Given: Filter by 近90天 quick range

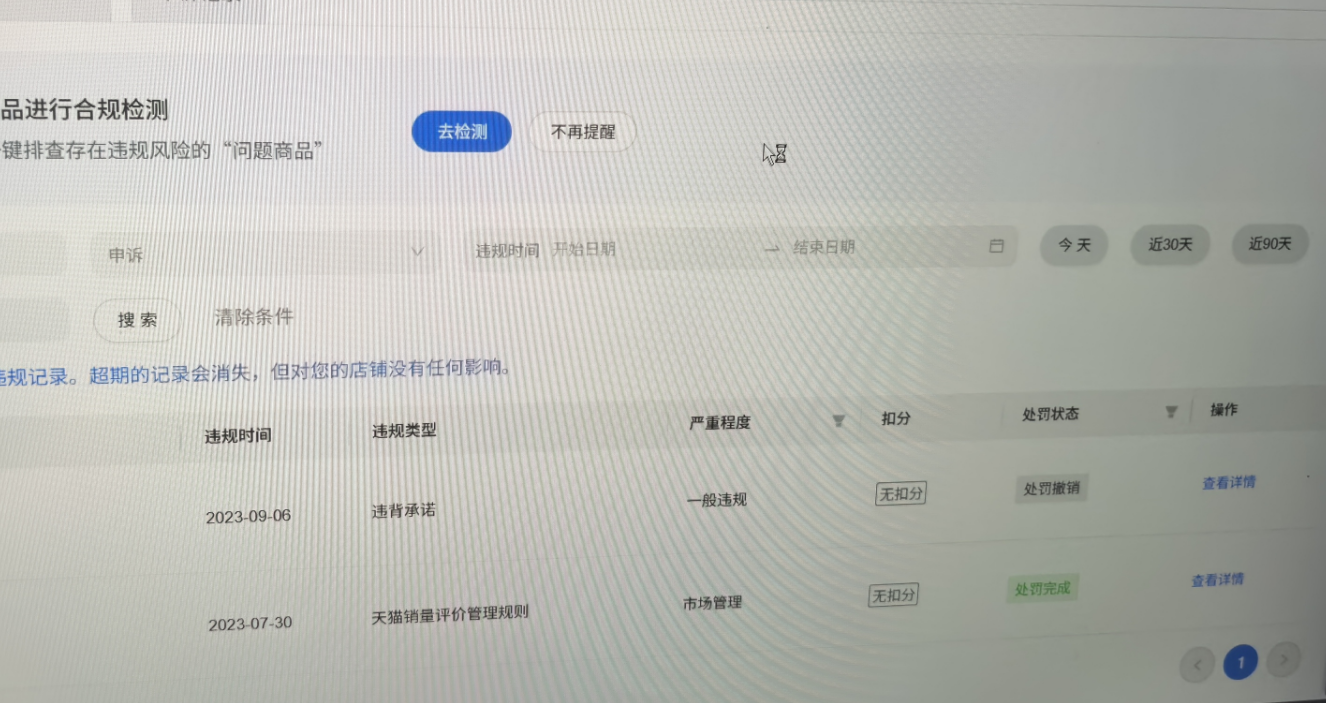Looking at the screenshot, I should (1269, 243).
